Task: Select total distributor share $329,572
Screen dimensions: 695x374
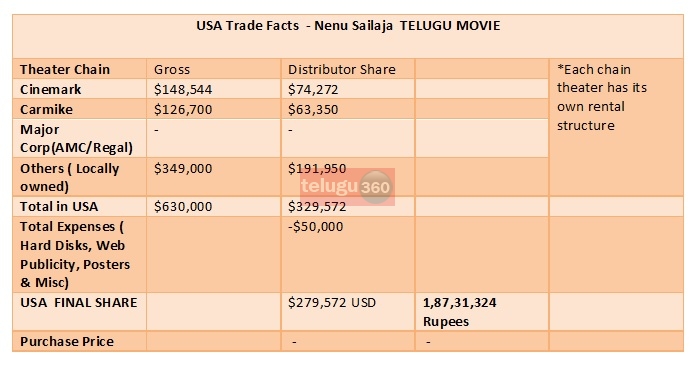Action: tap(317, 206)
